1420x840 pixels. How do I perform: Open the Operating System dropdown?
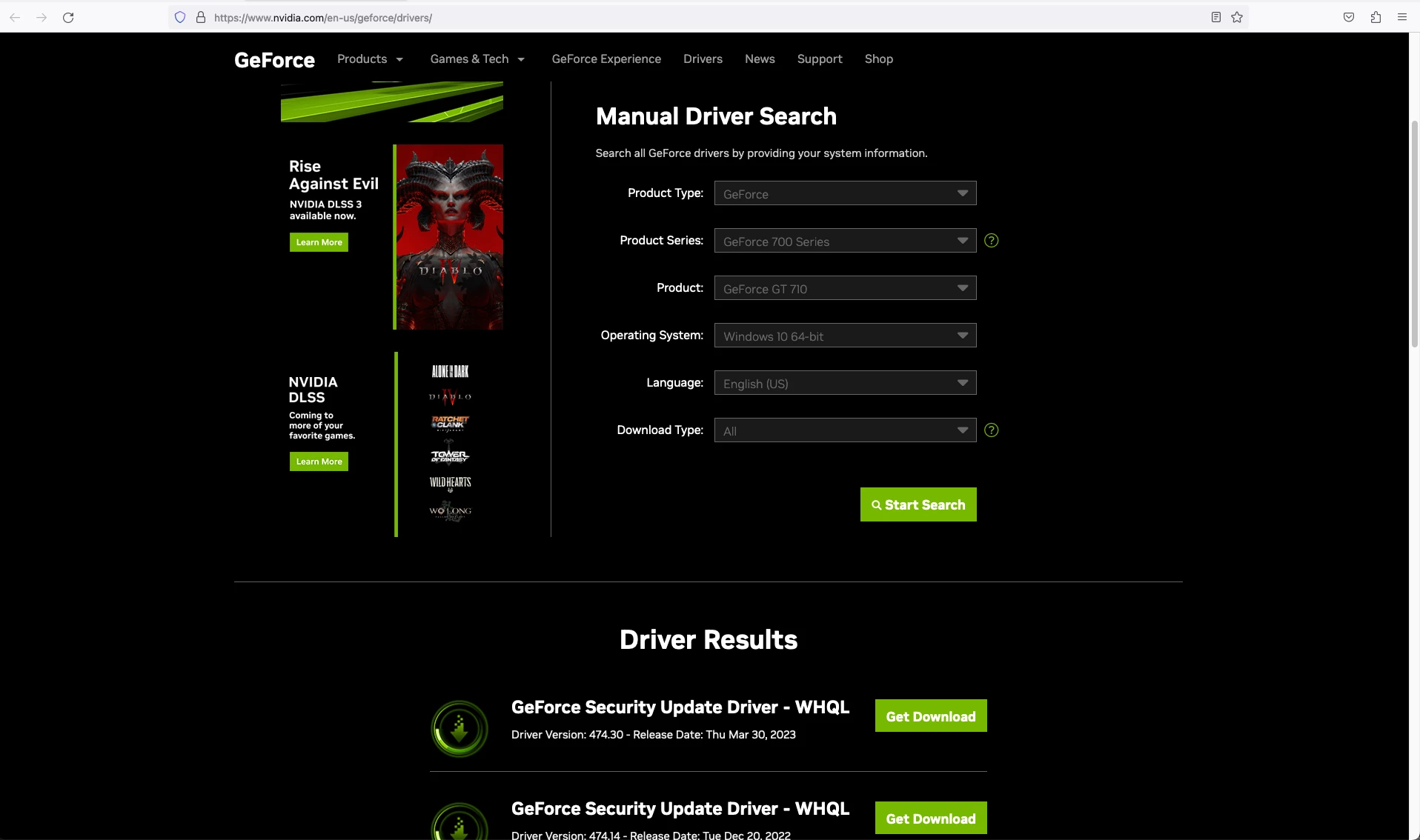click(x=845, y=336)
